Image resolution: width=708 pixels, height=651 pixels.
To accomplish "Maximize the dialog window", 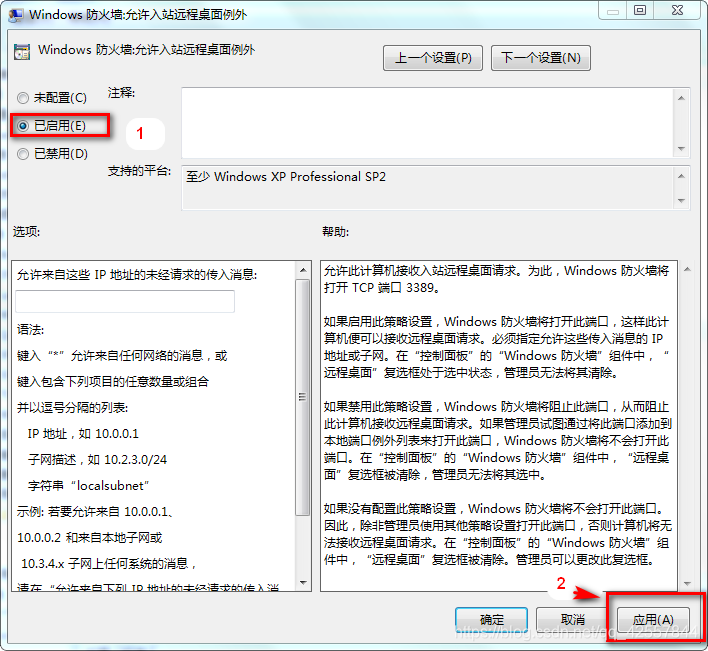I will point(640,11).
